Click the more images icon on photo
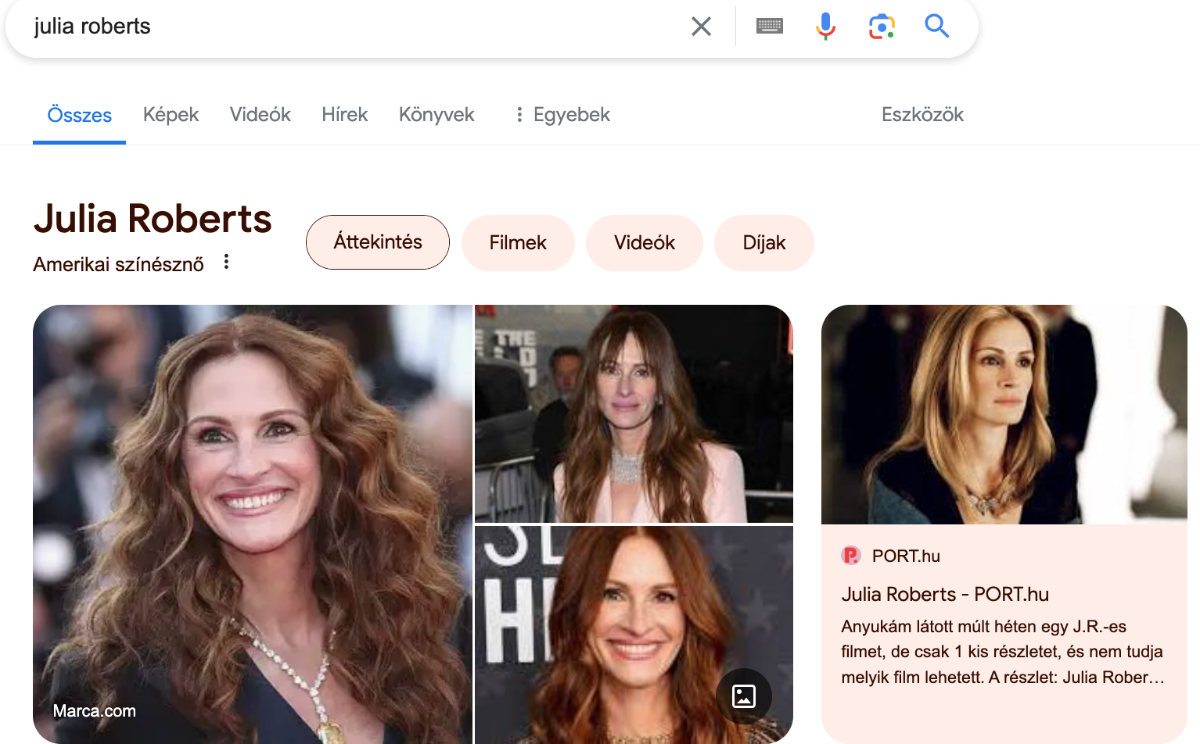This screenshot has width=1200, height=744. pos(744,696)
